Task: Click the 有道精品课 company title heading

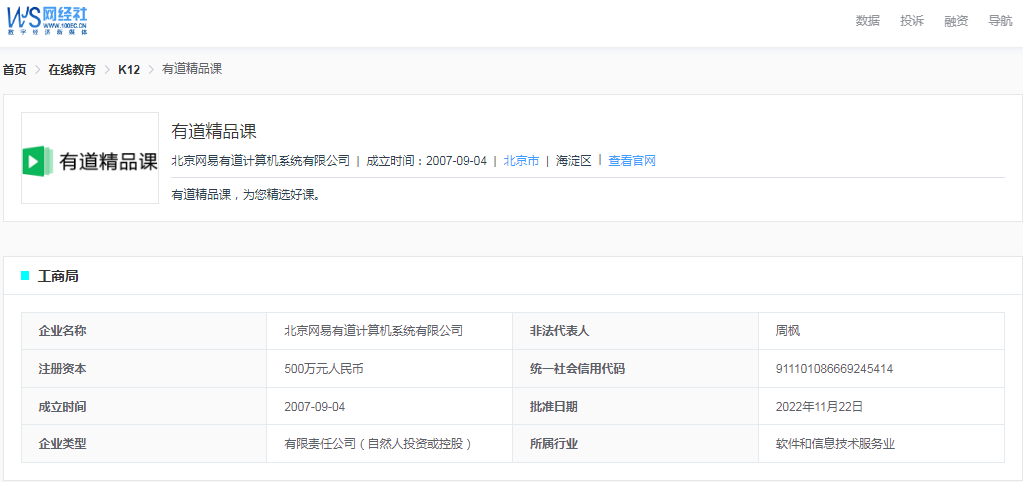Action: 214,131
